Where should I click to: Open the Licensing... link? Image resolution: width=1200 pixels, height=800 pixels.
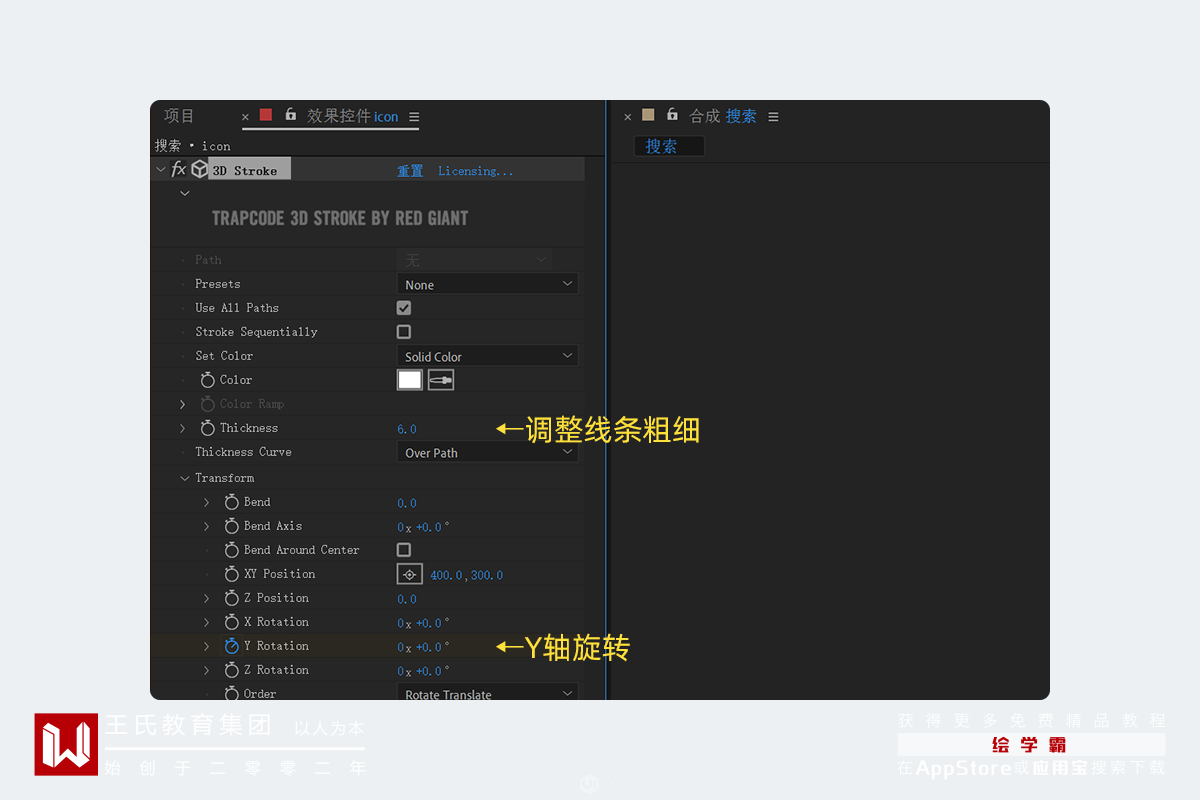(476, 171)
